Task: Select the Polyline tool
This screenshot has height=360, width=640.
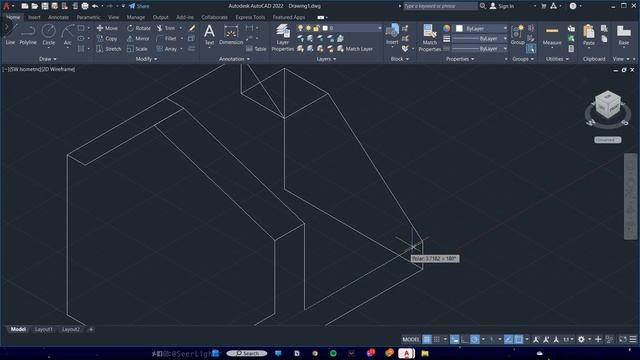Action: click(28, 34)
